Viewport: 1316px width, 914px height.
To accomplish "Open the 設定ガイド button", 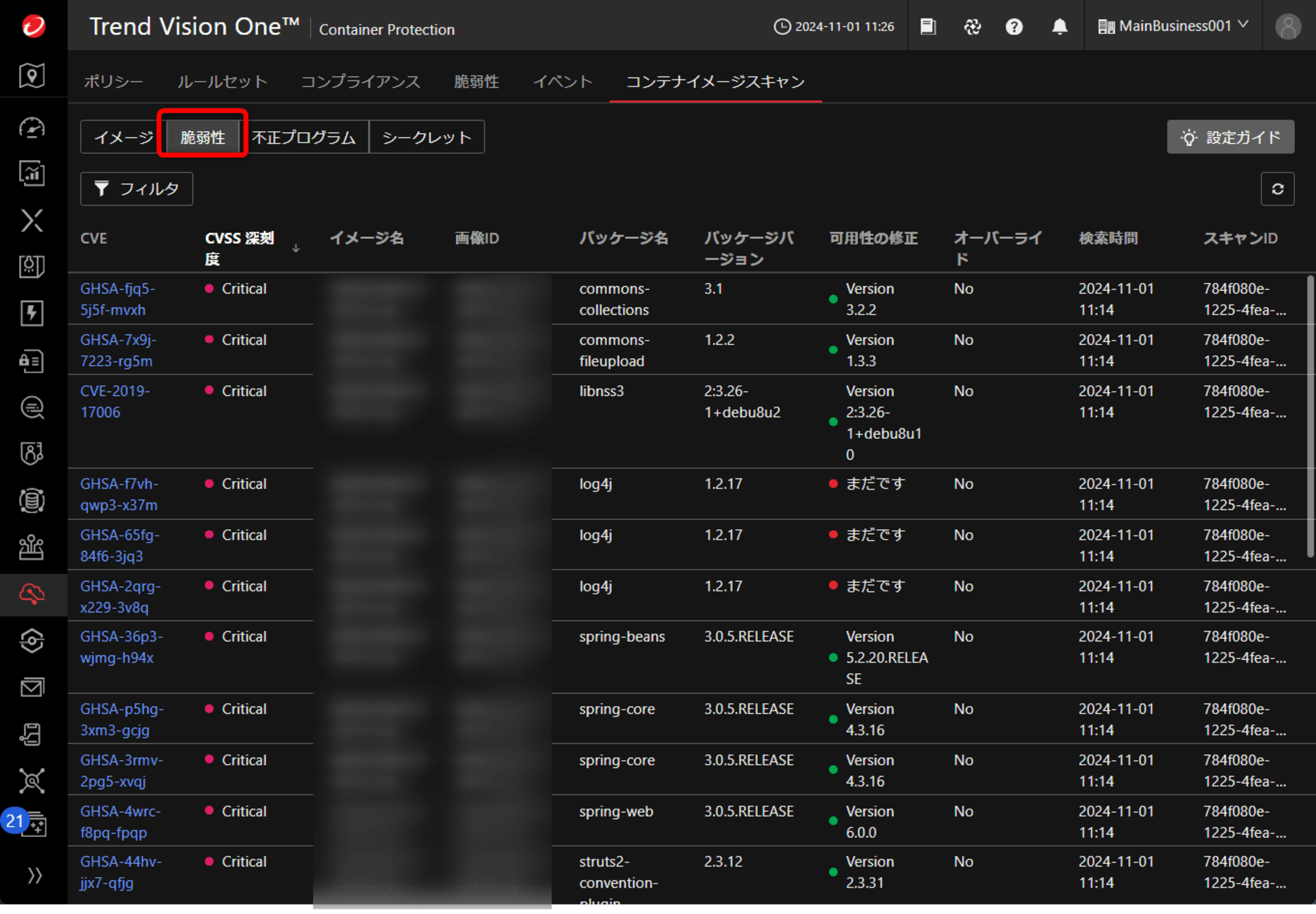I will click(1230, 137).
